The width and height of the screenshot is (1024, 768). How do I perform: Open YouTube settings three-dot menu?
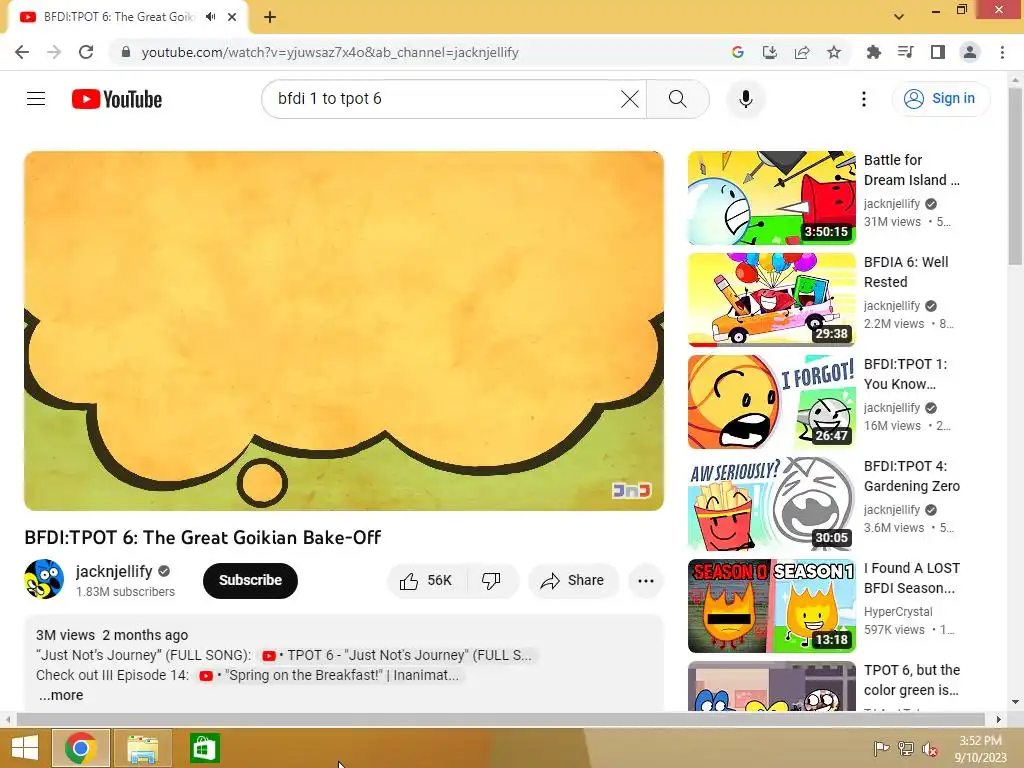click(864, 99)
